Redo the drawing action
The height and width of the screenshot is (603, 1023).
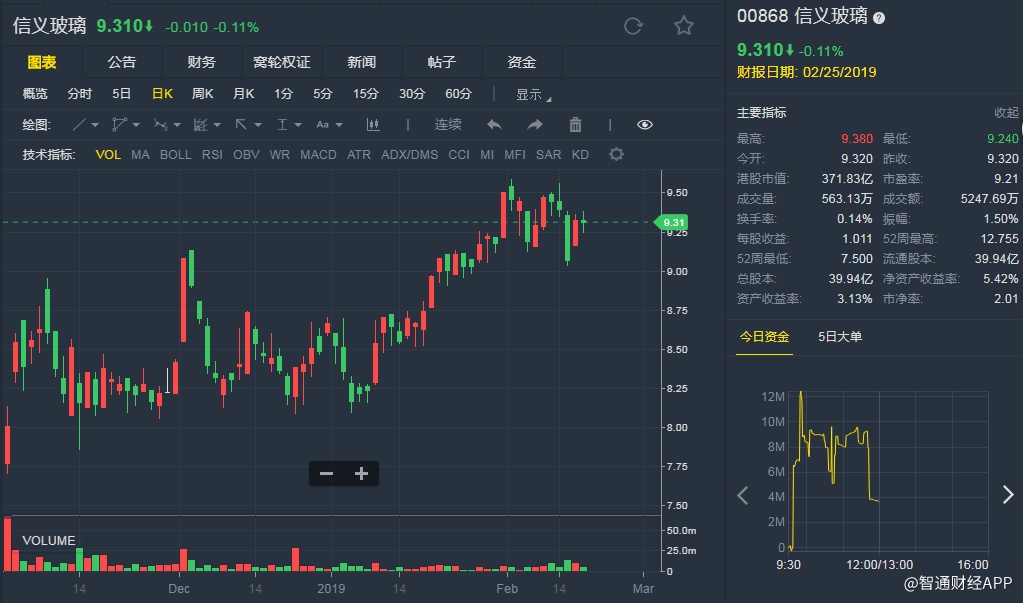point(535,125)
